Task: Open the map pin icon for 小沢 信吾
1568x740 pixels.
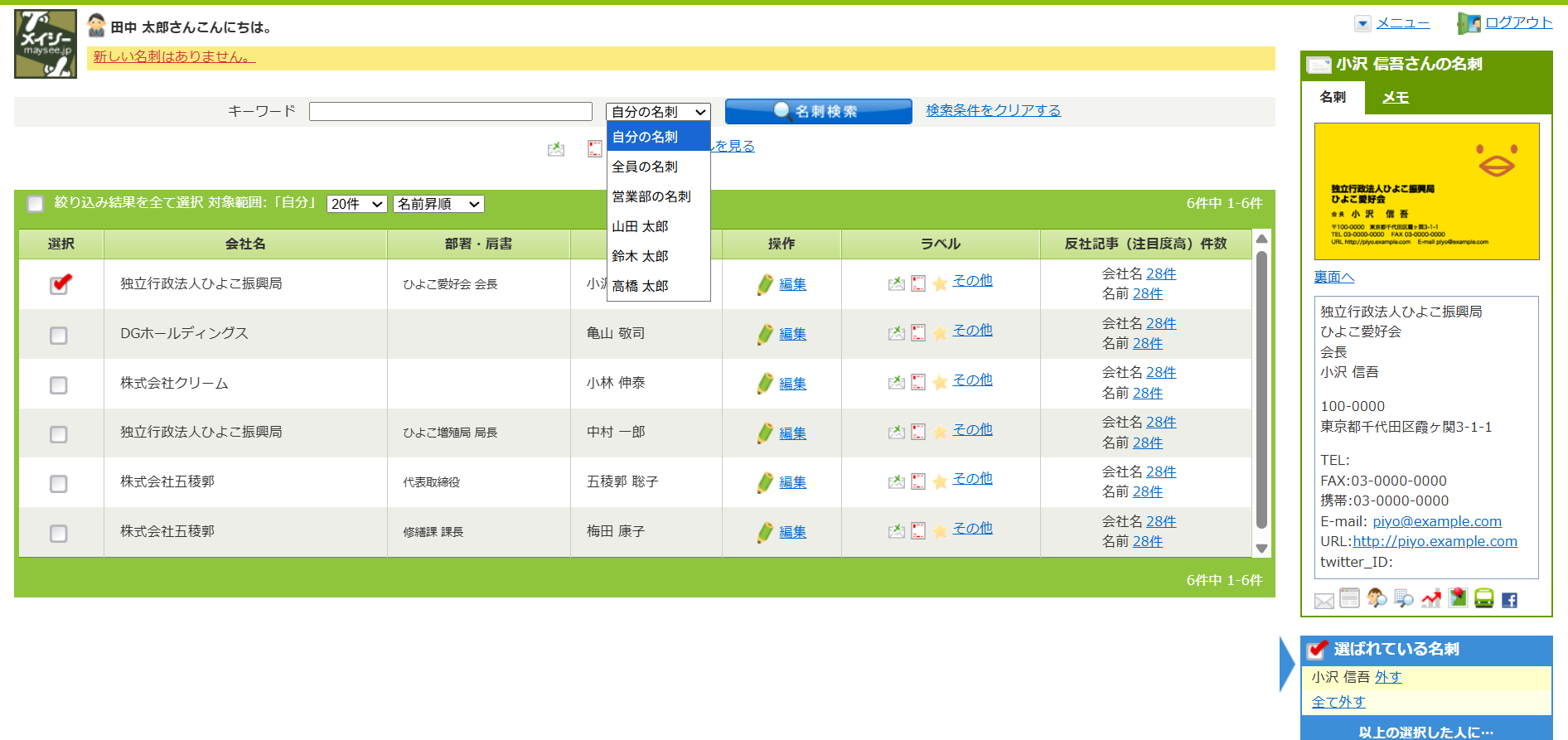Action: (1458, 598)
